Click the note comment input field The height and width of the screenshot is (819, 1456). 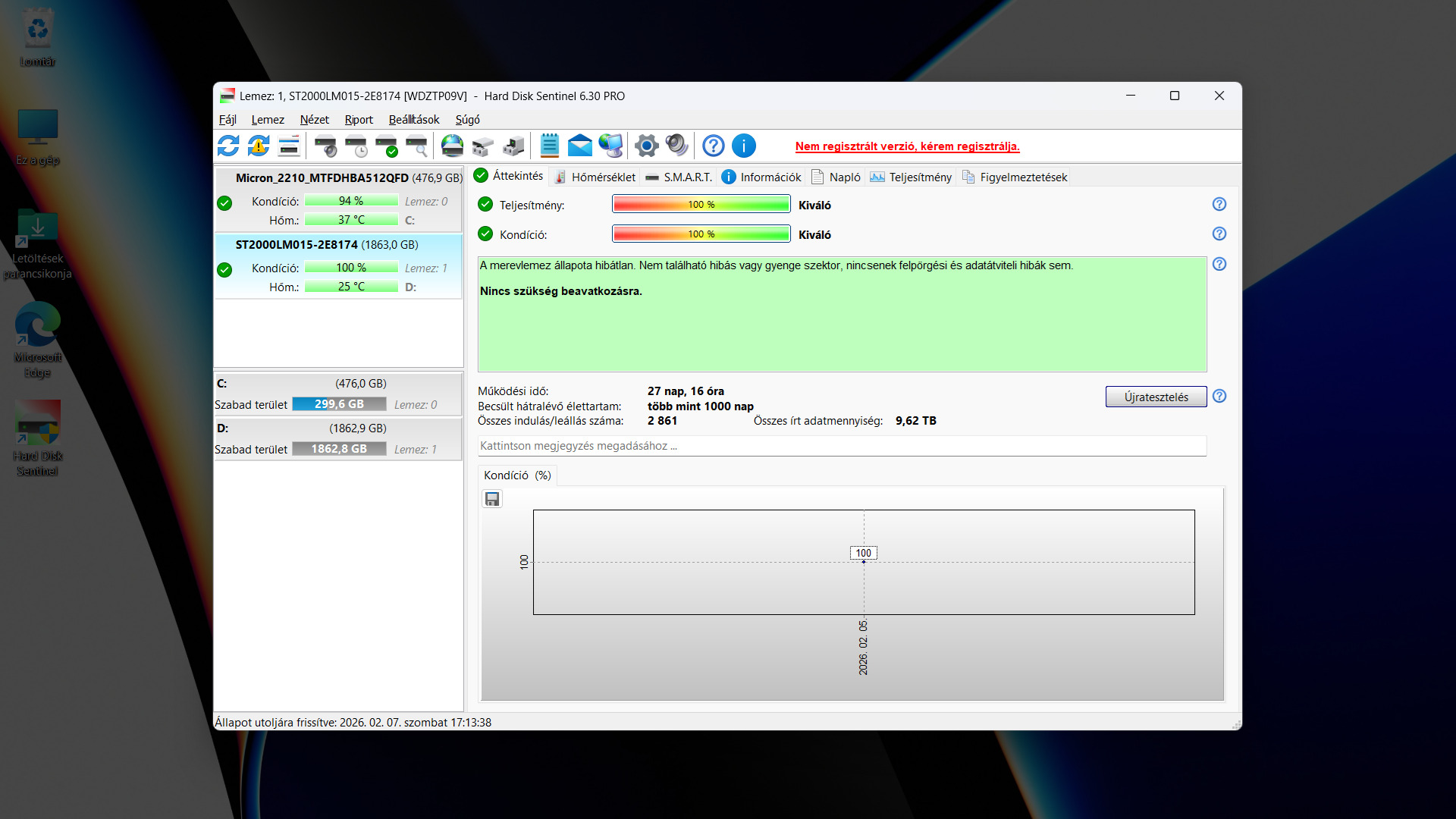pos(842,446)
